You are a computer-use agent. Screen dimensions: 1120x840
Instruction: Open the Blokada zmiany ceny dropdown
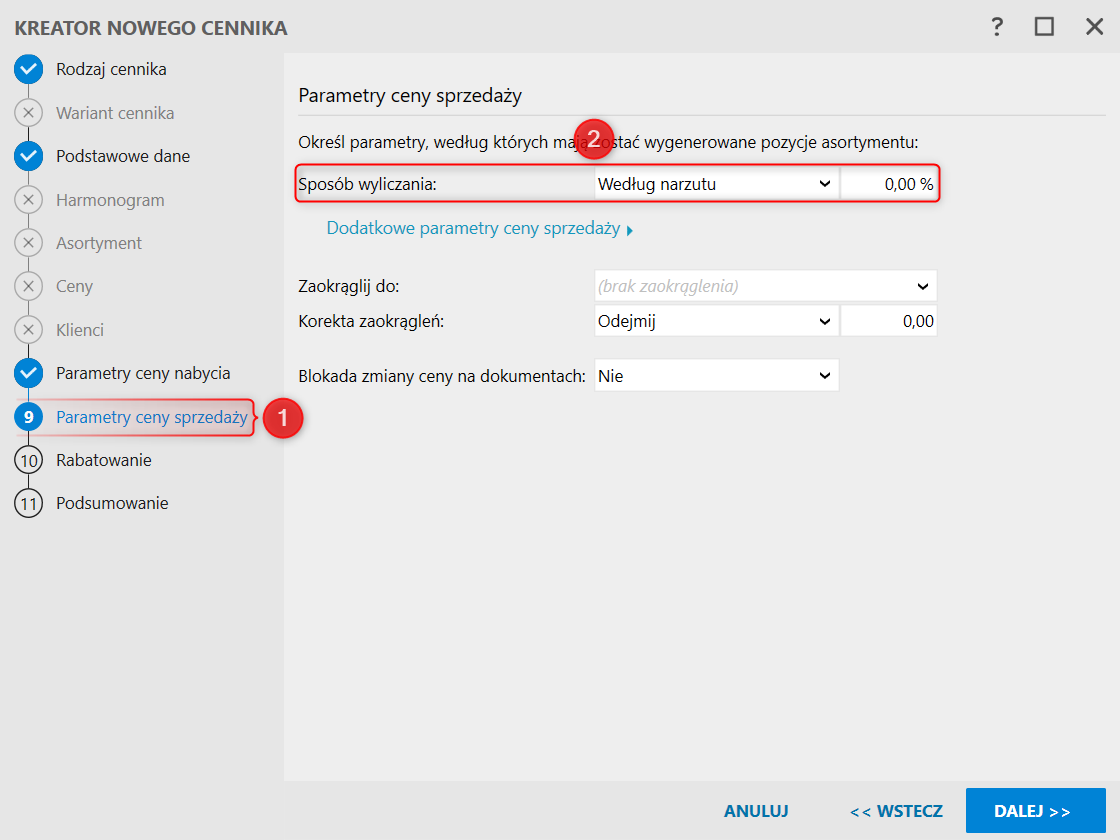click(716, 376)
